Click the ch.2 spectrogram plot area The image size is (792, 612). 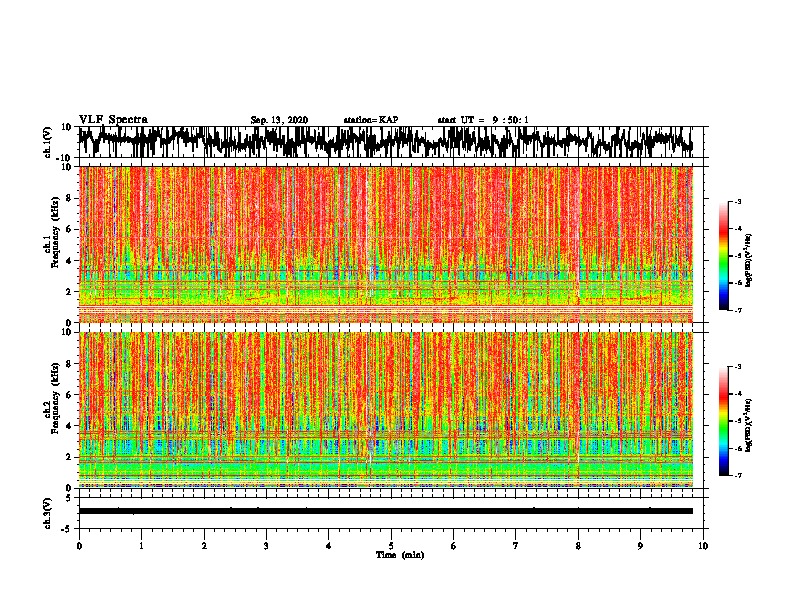coord(386,410)
